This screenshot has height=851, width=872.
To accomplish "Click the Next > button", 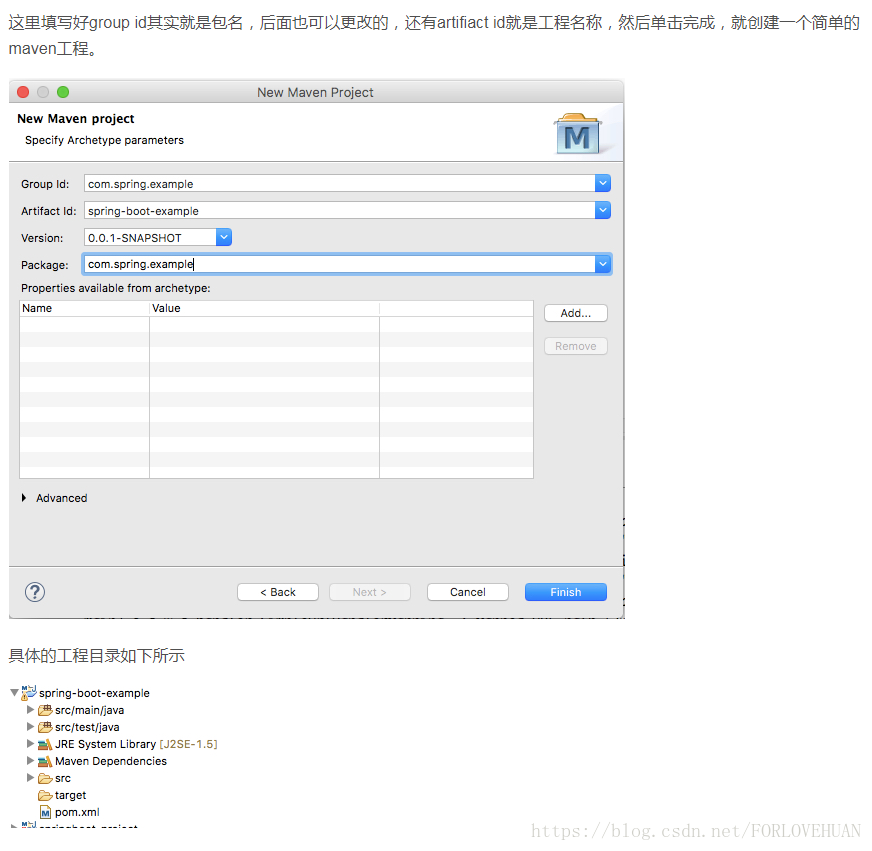I will (x=370, y=592).
